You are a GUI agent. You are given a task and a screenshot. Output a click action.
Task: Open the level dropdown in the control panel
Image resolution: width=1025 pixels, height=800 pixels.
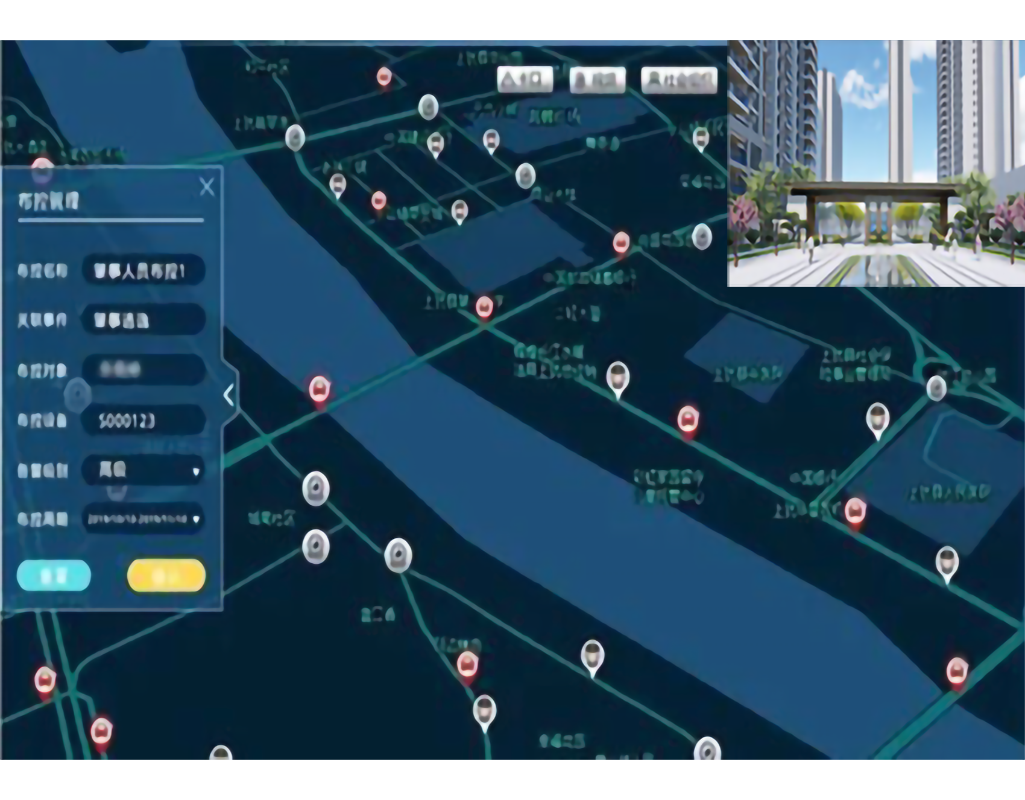click(143, 469)
